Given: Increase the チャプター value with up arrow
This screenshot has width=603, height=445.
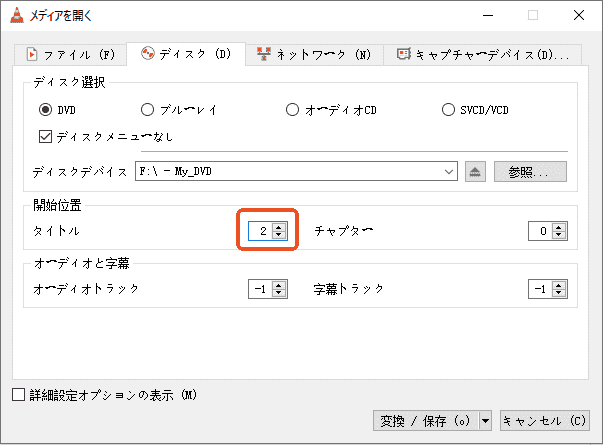Looking at the screenshot, I should coord(559,226).
